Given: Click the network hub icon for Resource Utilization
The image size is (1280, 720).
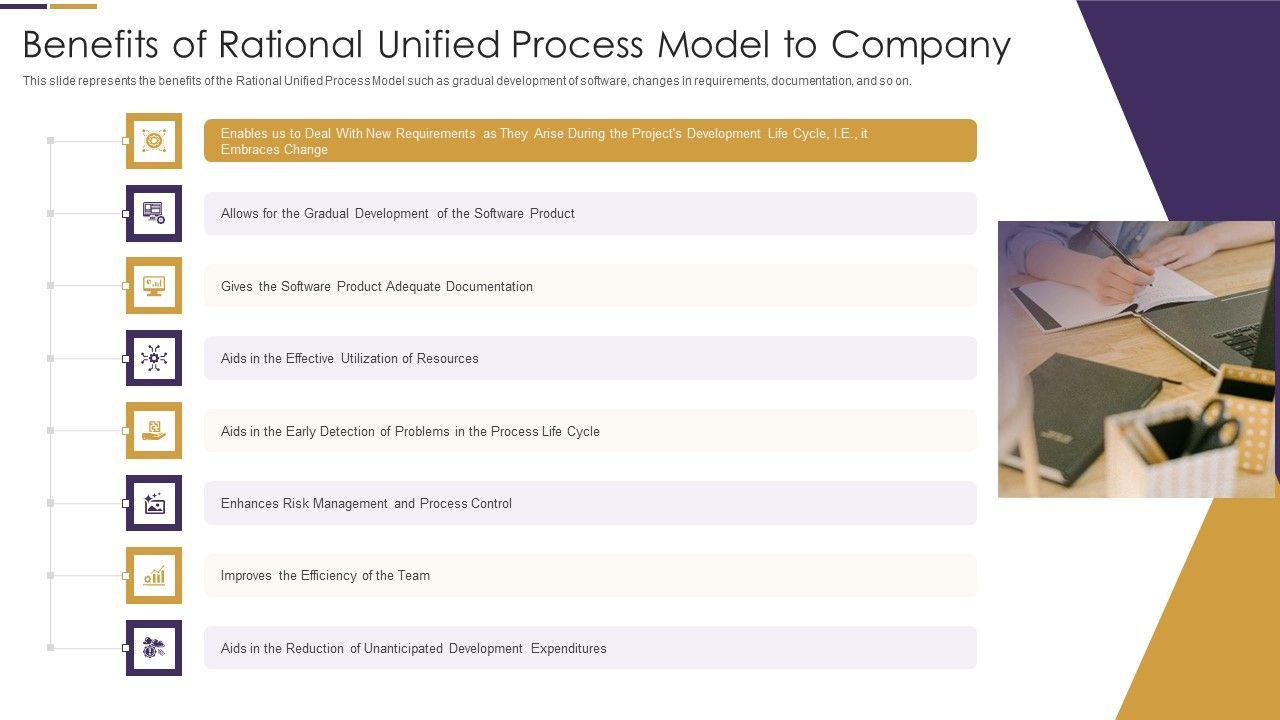Looking at the screenshot, I should 154,358.
